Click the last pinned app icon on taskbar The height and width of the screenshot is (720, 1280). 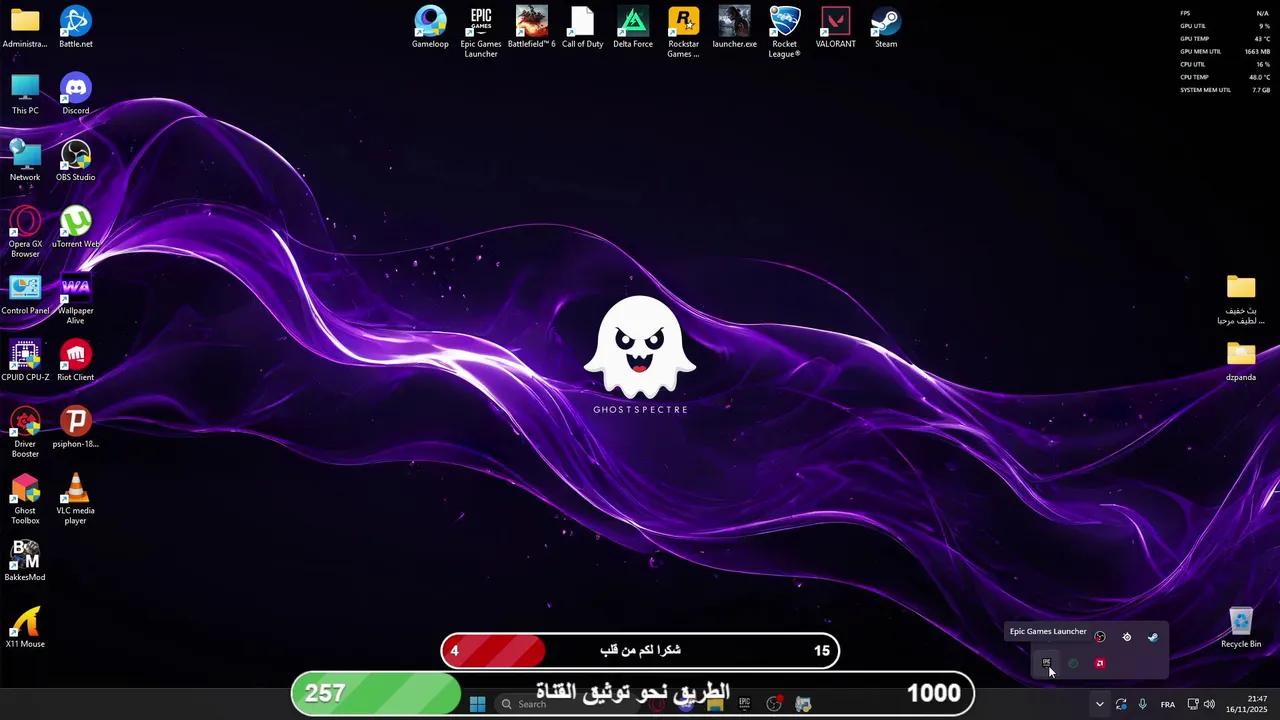(803, 704)
